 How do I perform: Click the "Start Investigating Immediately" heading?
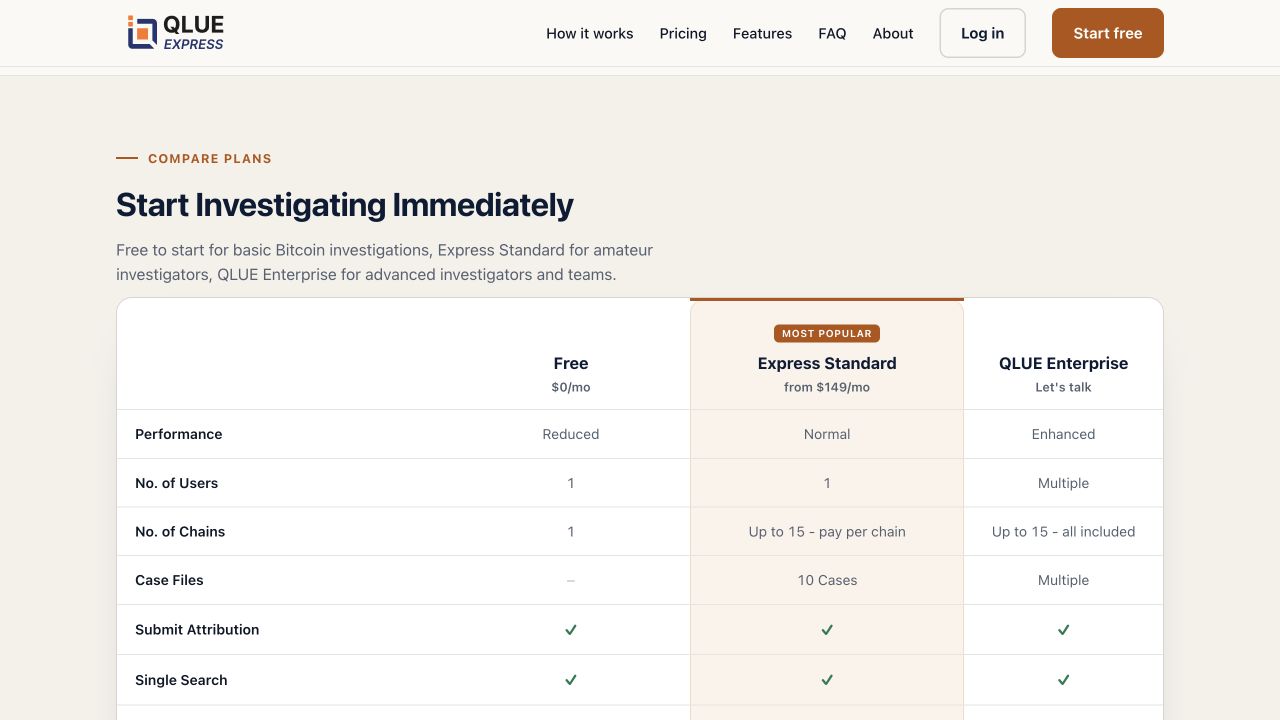pyautogui.click(x=345, y=205)
